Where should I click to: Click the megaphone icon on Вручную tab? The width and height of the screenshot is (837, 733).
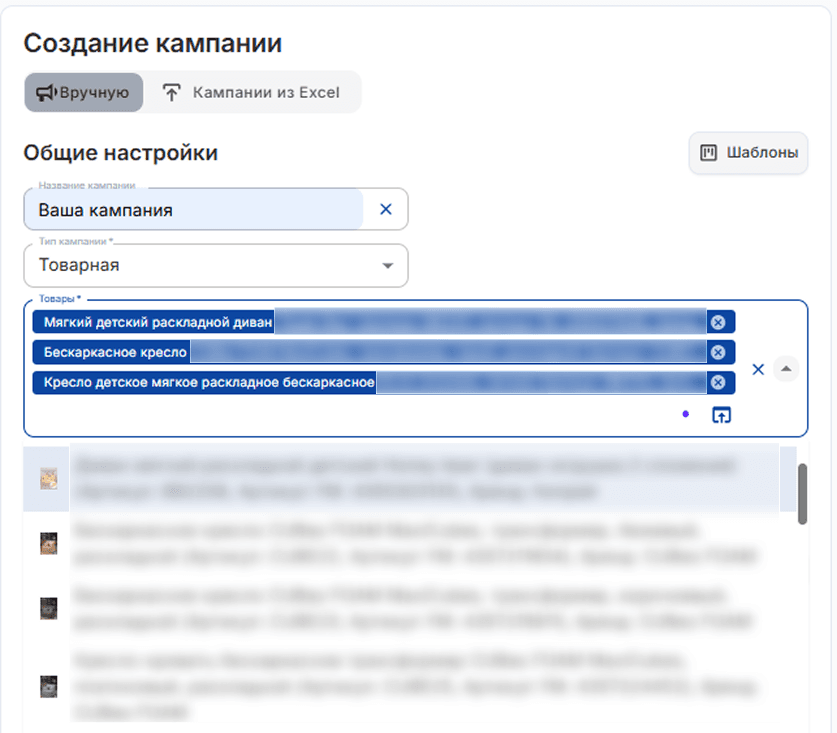(x=46, y=92)
